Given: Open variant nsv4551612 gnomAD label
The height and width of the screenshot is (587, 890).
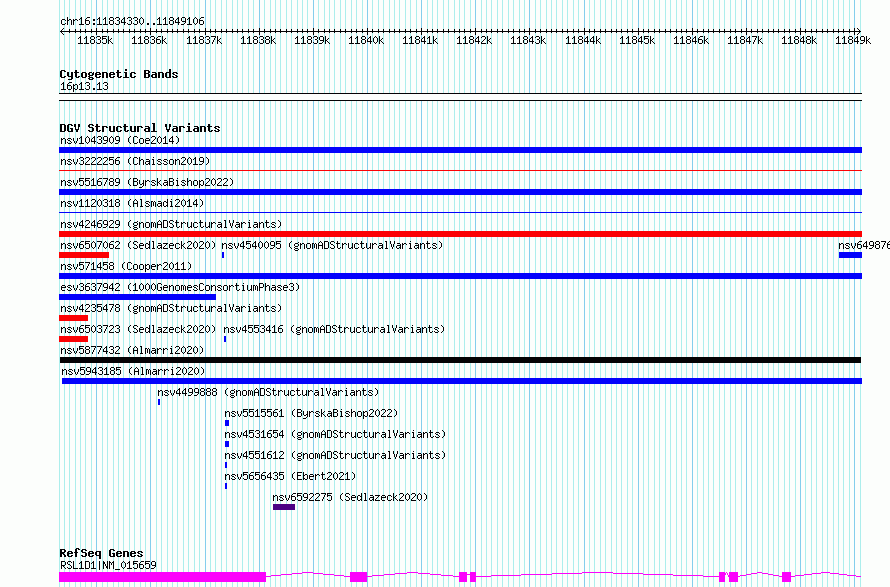Looking at the screenshot, I should point(335,455).
